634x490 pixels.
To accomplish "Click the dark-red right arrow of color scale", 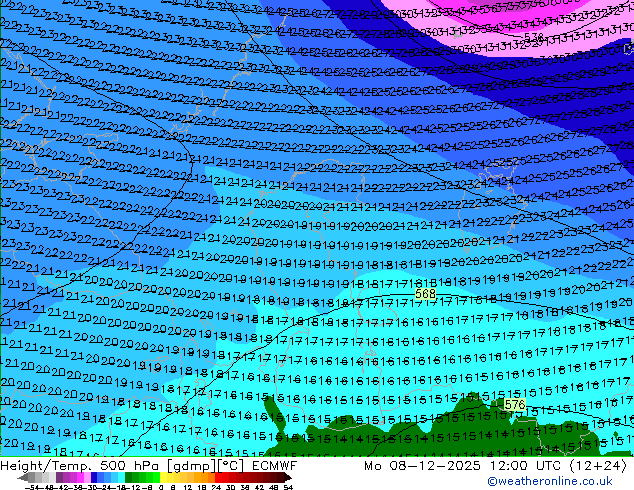I will (287, 477).
